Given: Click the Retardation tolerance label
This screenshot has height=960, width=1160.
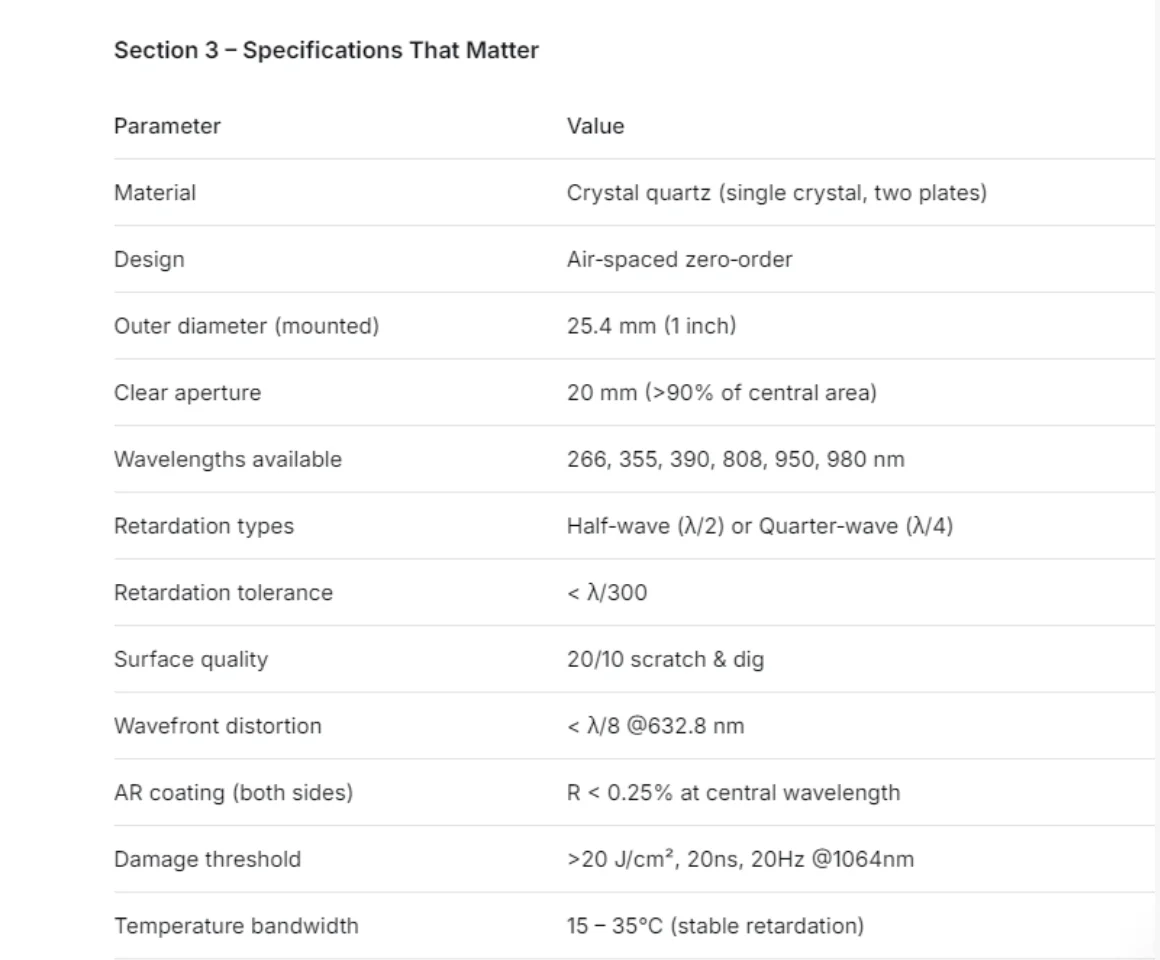Looking at the screenshot, I should [x=223, y=592].
